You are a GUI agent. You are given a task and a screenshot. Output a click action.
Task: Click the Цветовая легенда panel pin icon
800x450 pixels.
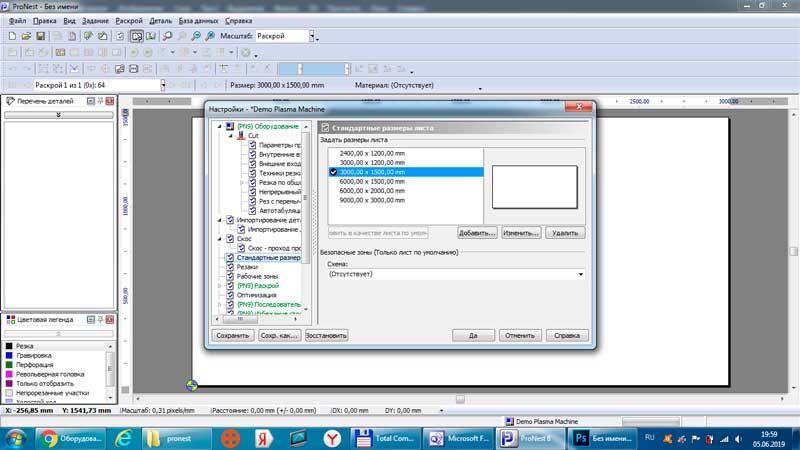click(101, 319)
